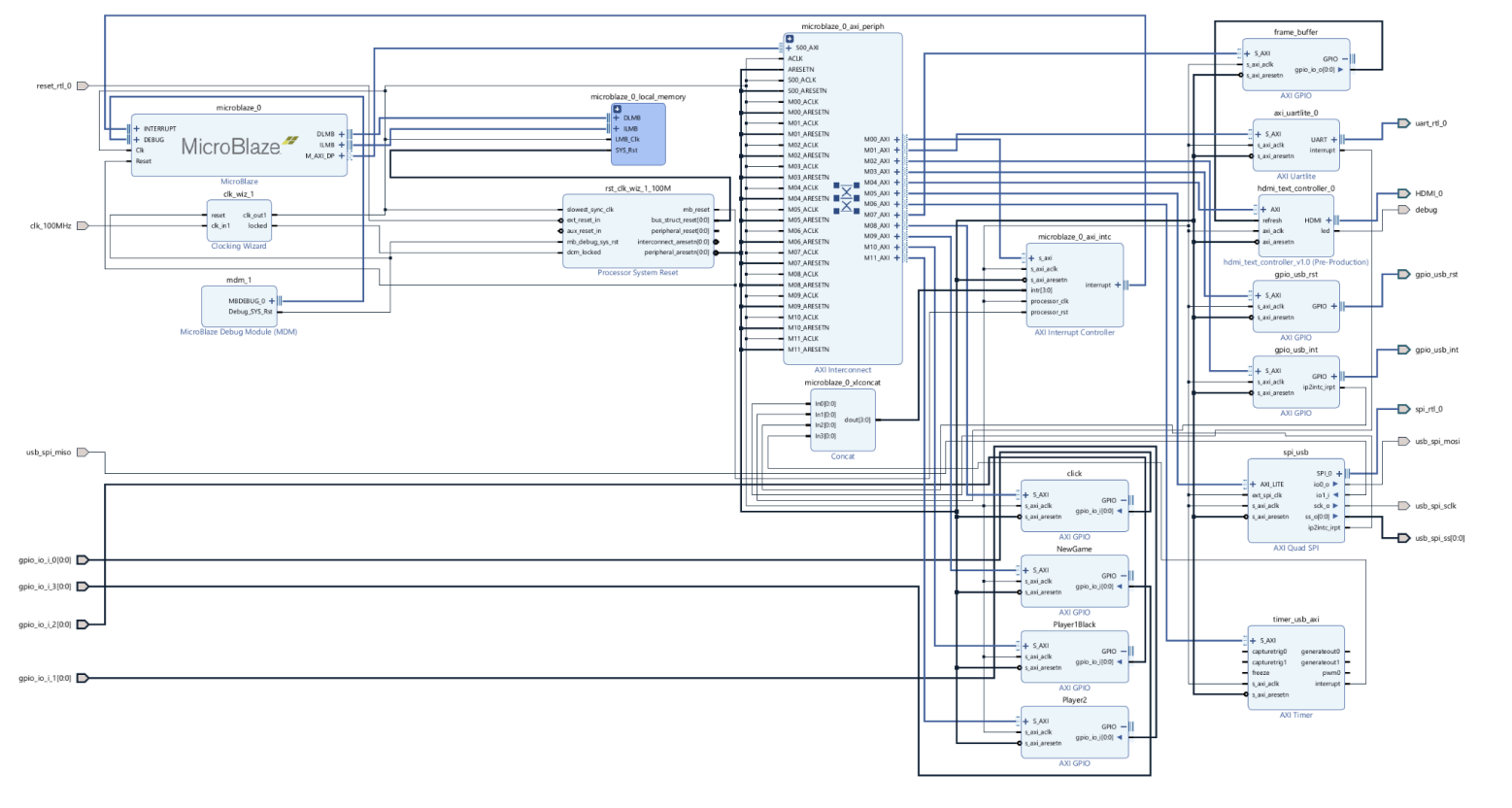
Task: Click the MicroBlaze logo inside microblaze_0 block
Action: (x=233, y=147)
